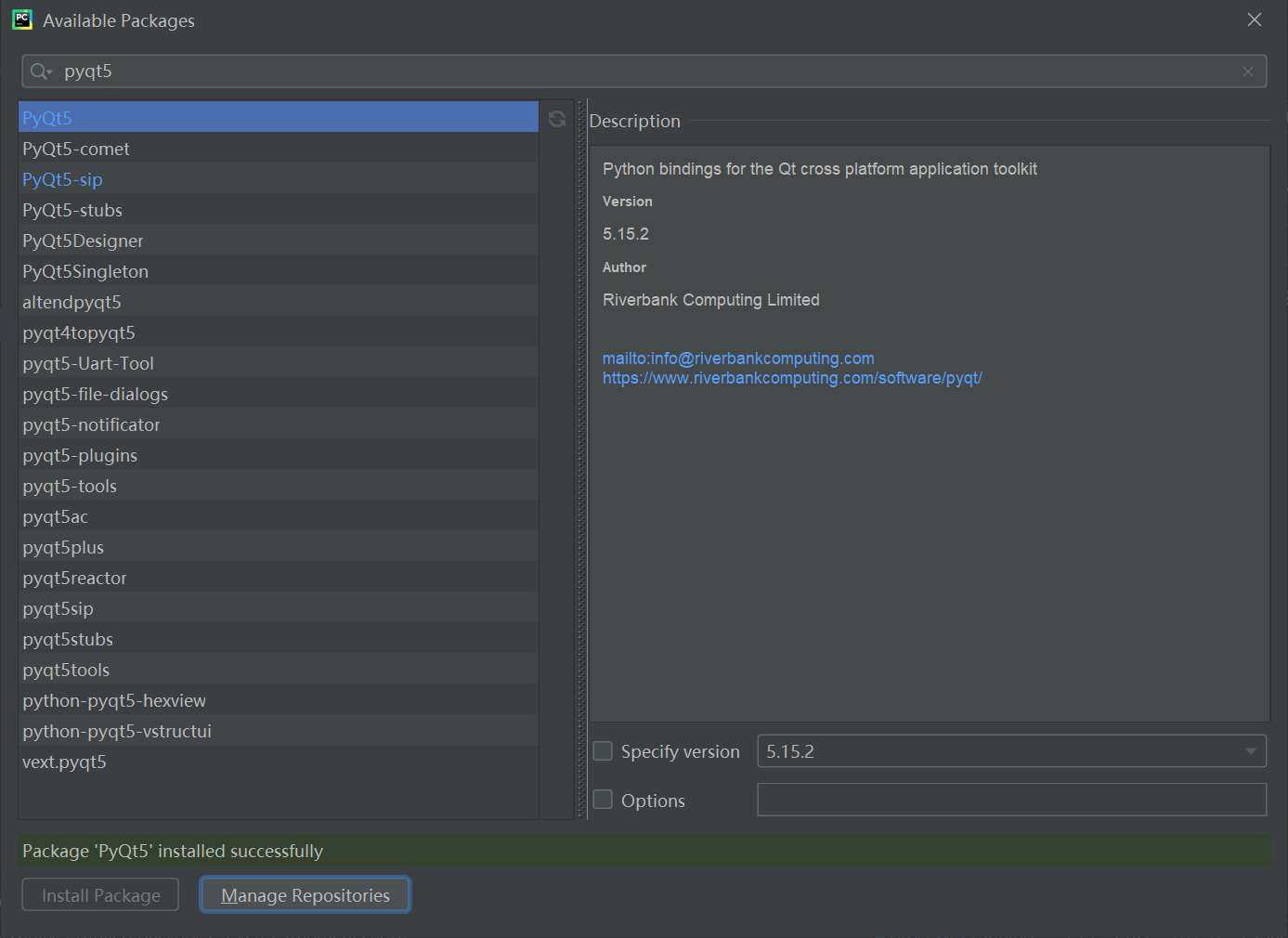Select the PyQt5-stubs package
The image size is (1288, 938).
pyautogui.click(x=279, y=209)
